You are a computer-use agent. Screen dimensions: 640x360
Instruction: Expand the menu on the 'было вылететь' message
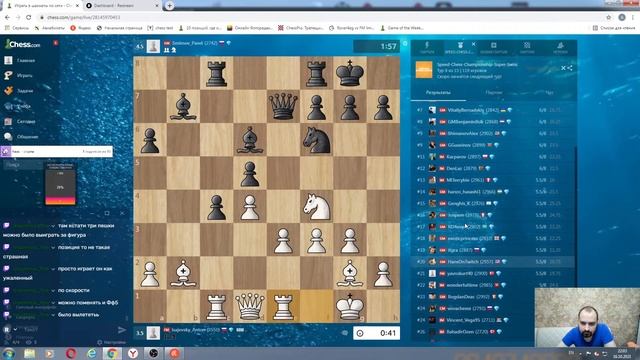tap(53, 315)
